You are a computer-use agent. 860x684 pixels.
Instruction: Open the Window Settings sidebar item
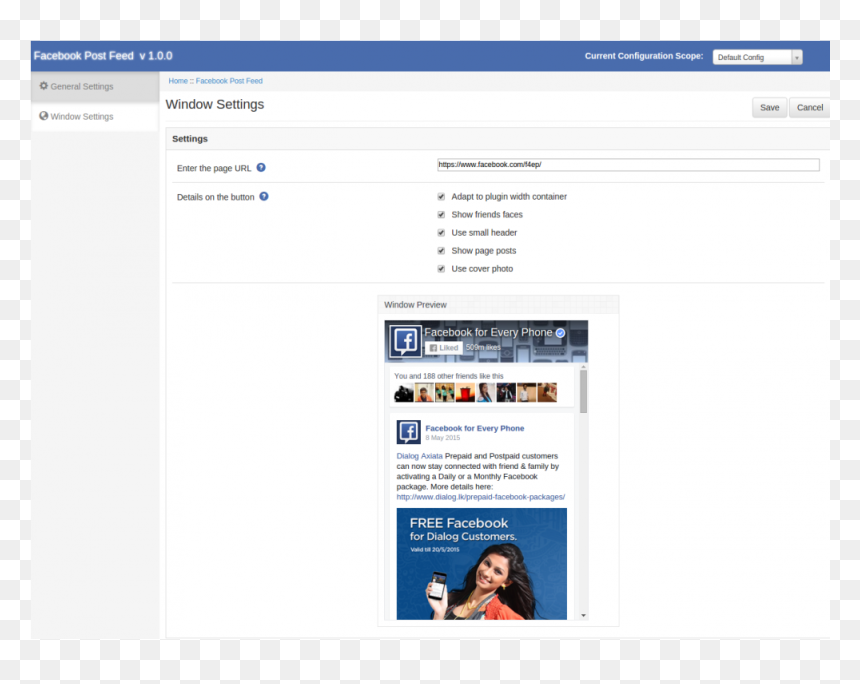coord(95,116)
